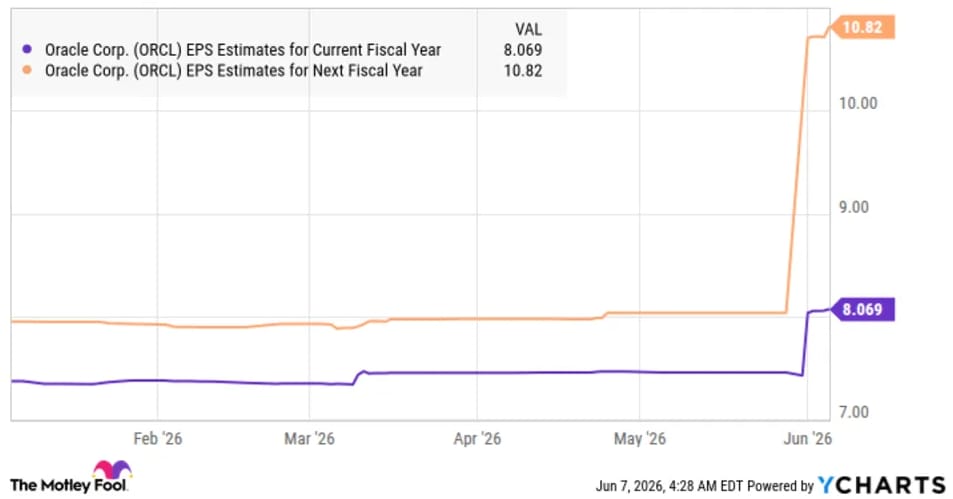Viewport: 953px width, 499px height.
Task: Click The Motley Fool text wordmark
Action: (x=69, y=485)
